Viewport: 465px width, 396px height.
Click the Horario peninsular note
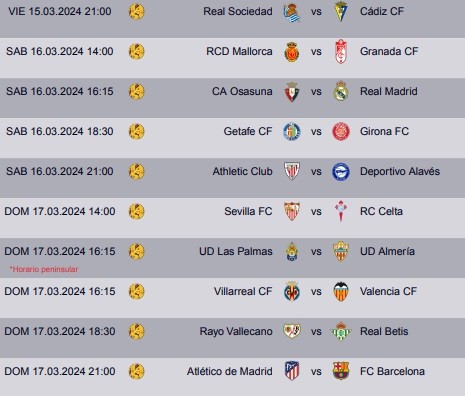pyautogui.click(x=44, y=269)
